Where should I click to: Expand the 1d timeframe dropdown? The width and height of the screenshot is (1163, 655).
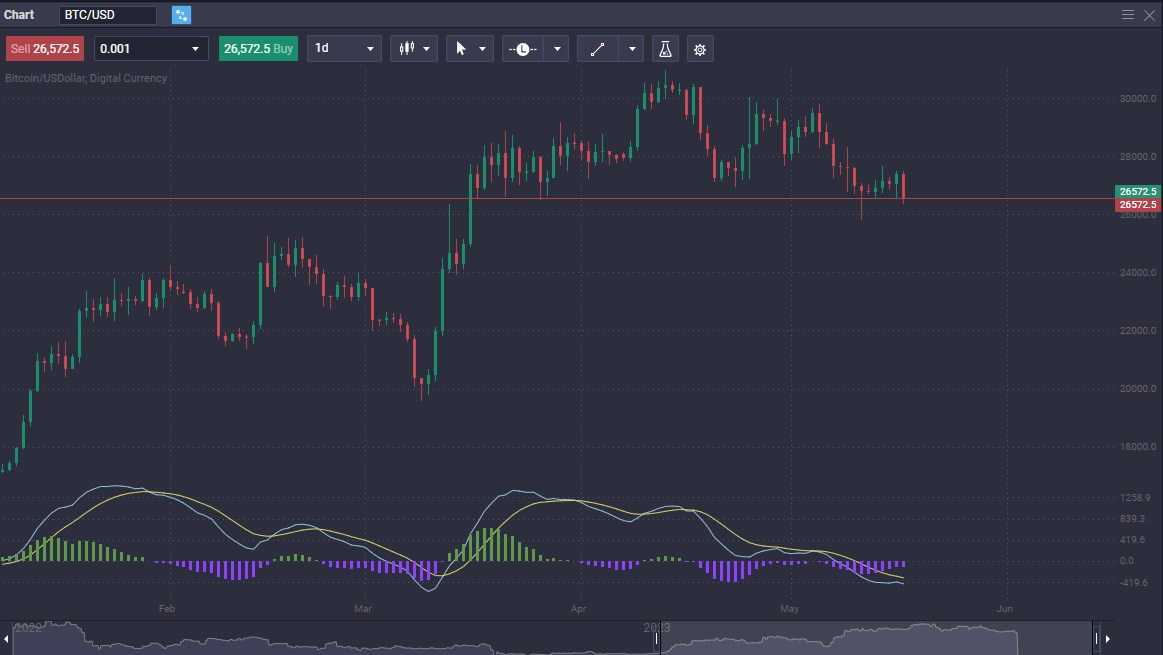[344, 48]
